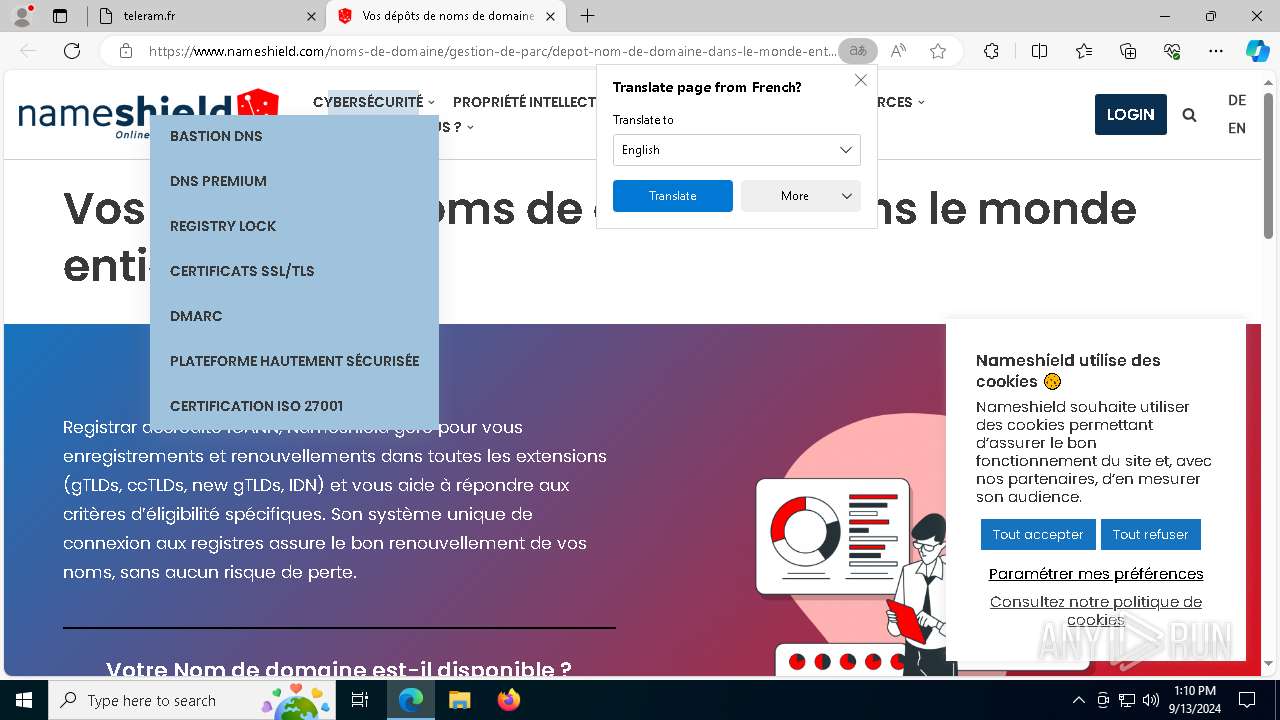
Task: Open the notifications center icon
Action: [1247, 700]
